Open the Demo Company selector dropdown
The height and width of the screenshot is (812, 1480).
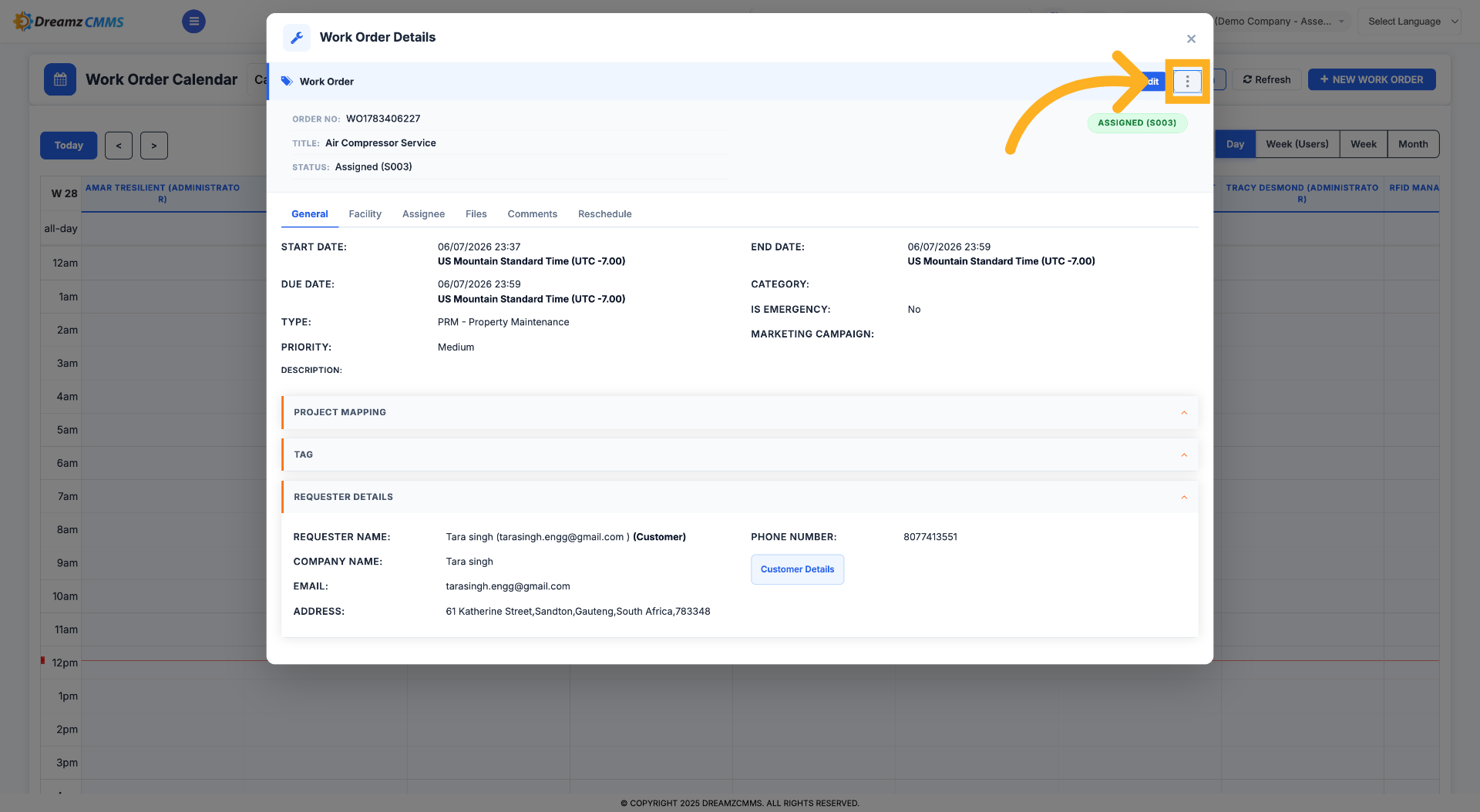[x=1280, y=22]
